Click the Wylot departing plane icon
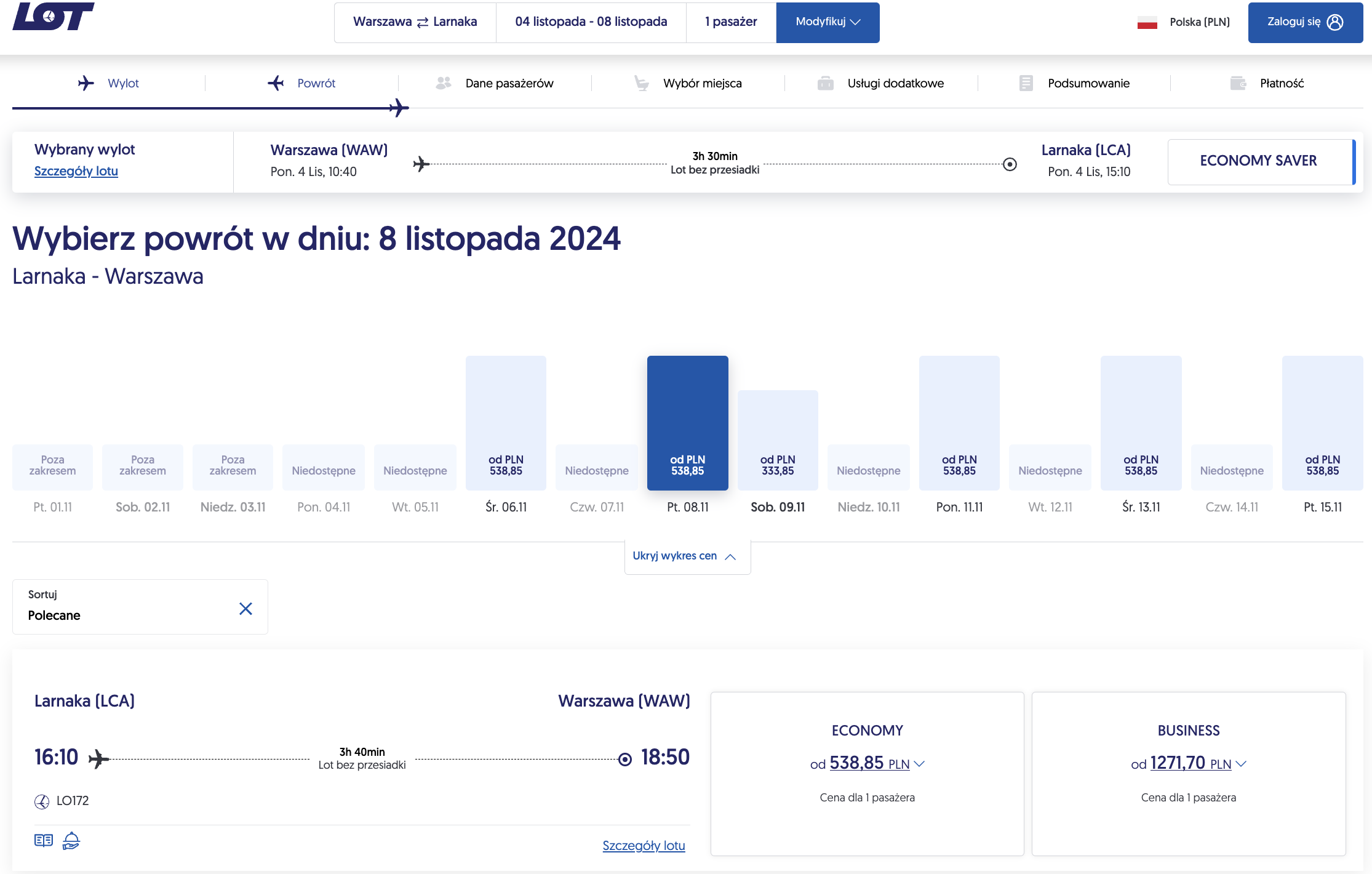1372x874 pixels. [86, 83]
